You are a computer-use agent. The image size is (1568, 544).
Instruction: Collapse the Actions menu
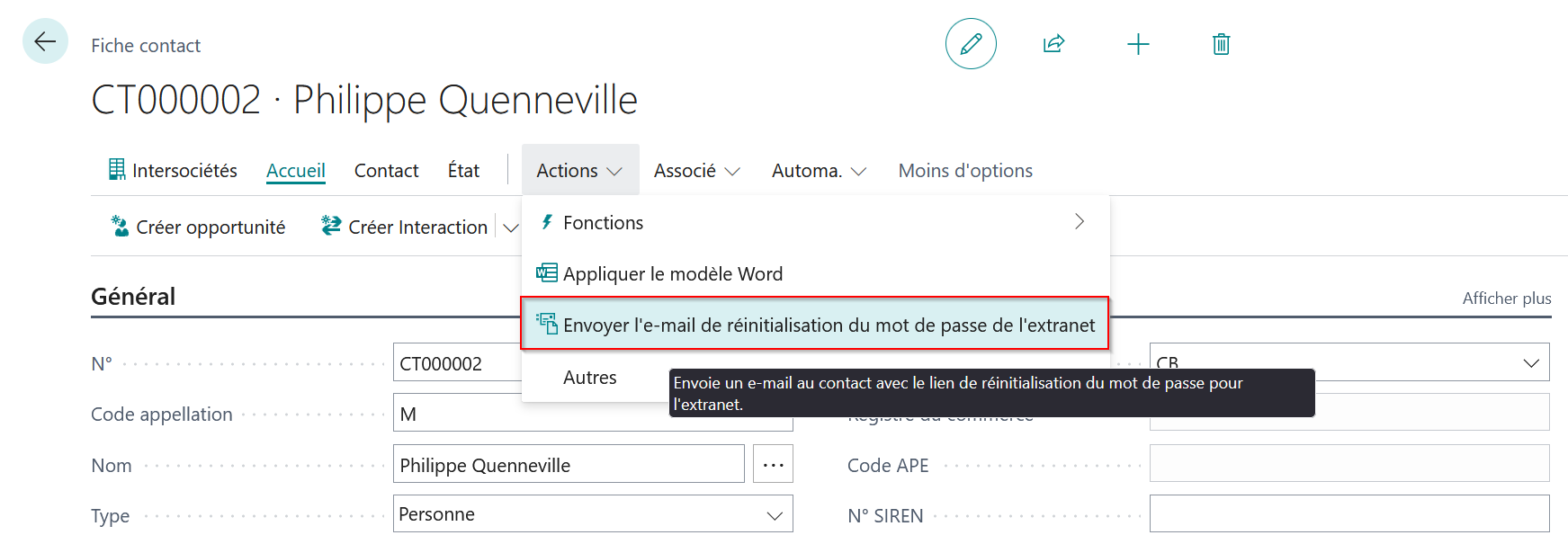580,170
